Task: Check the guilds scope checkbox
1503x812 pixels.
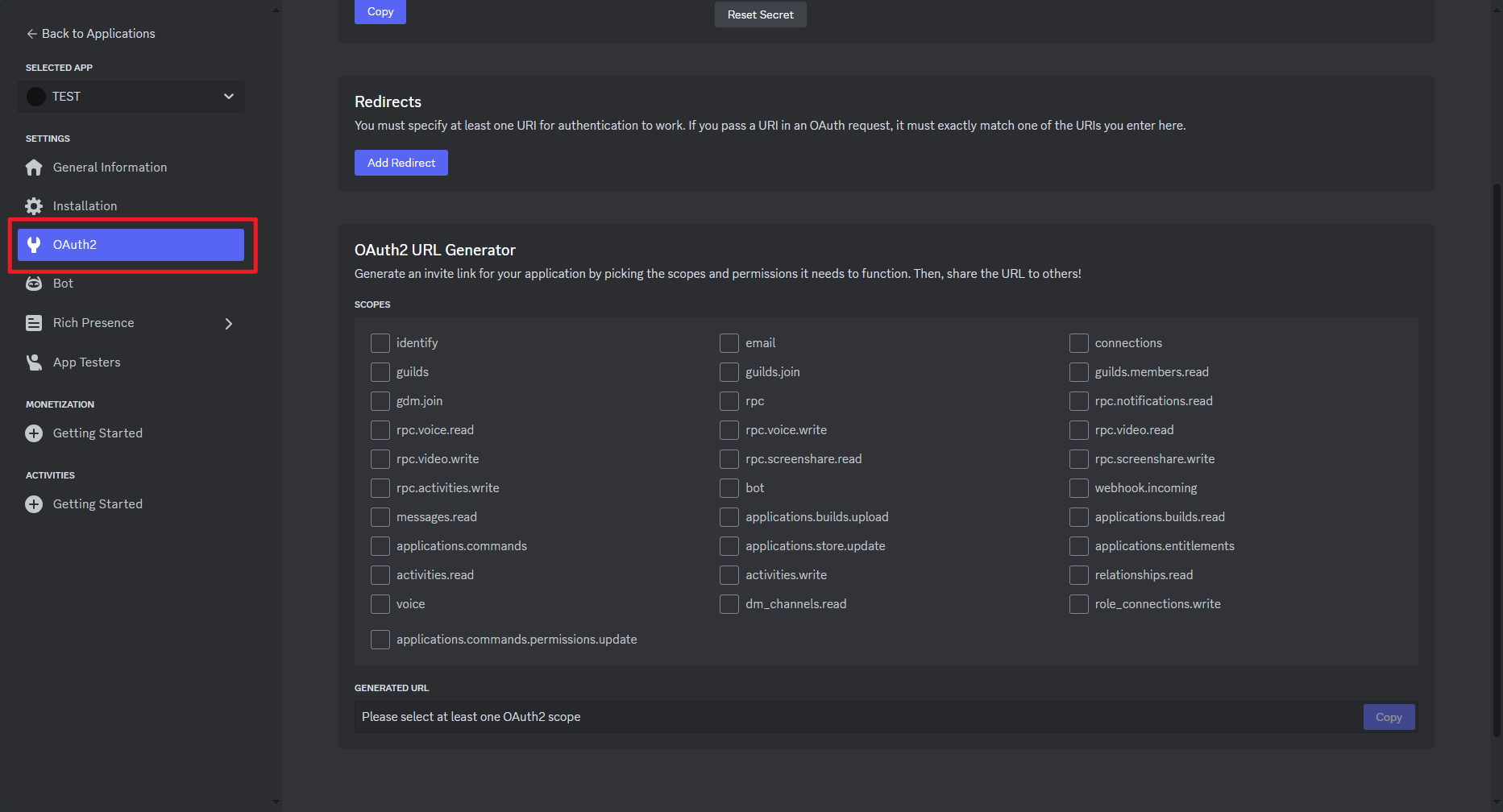Action: click(380, 372)
